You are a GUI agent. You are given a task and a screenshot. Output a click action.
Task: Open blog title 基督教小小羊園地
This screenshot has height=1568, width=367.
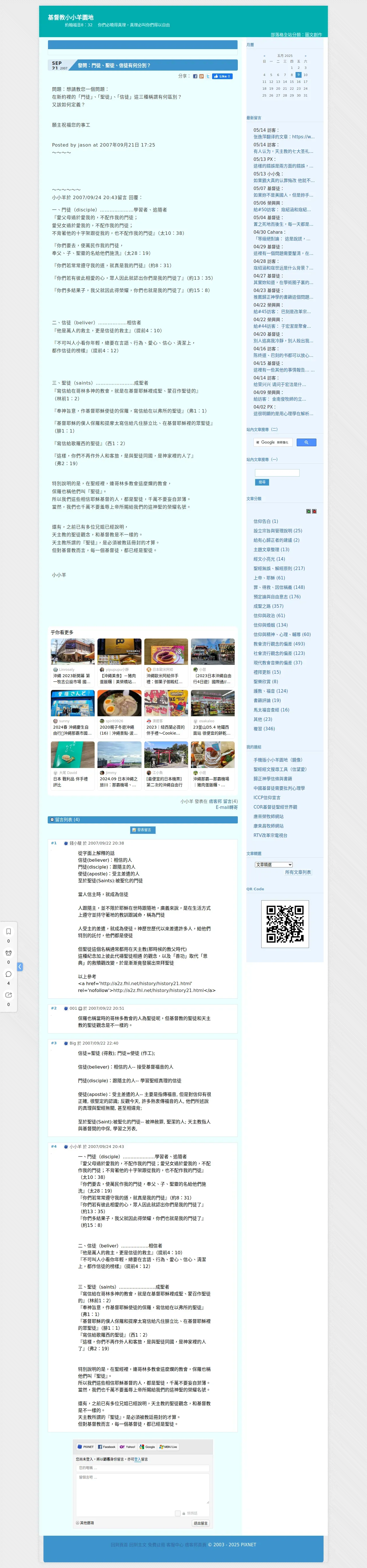tap(71, 17)
